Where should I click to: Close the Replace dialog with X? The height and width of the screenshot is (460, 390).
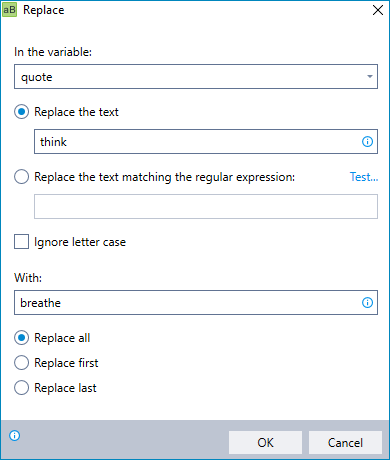(378, 10)
